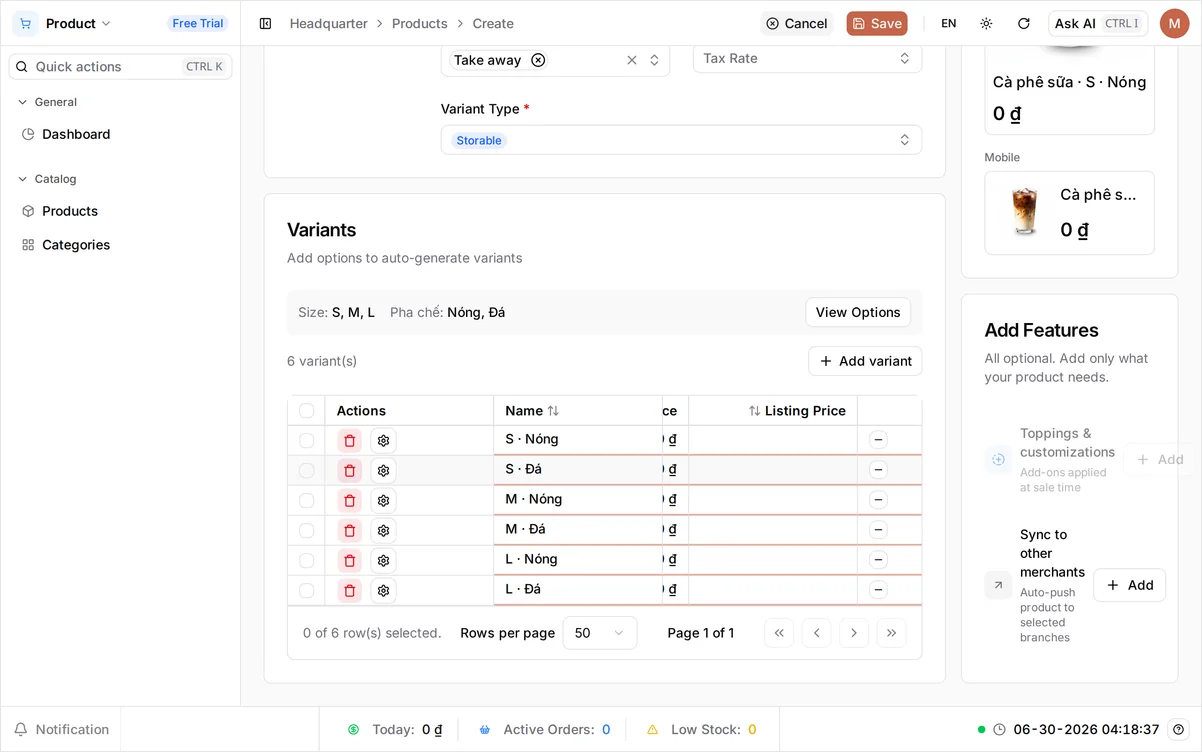
Task: Click the Add variant button
Action: [865, 361]
